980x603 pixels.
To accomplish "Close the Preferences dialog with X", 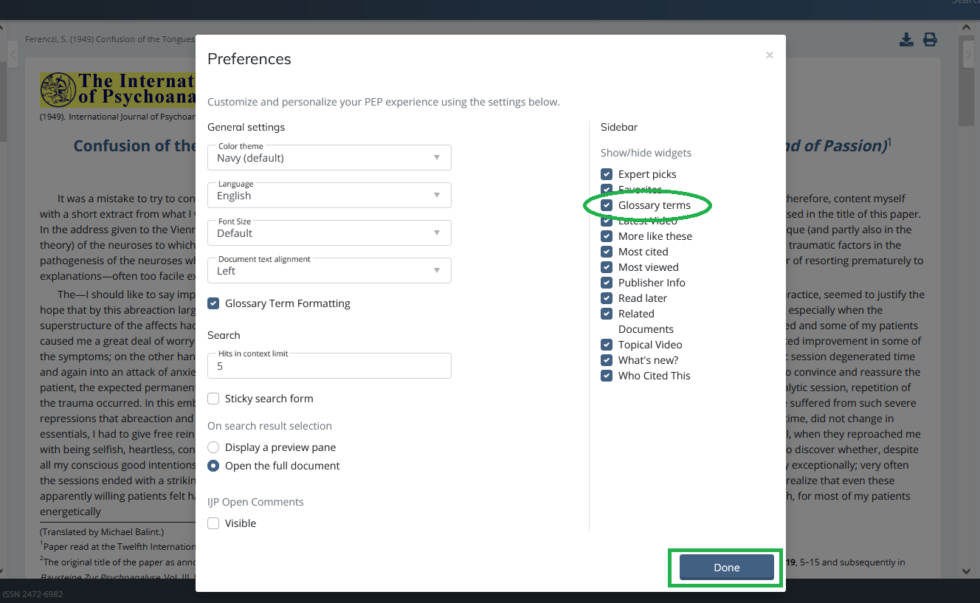I will point(769,55).
